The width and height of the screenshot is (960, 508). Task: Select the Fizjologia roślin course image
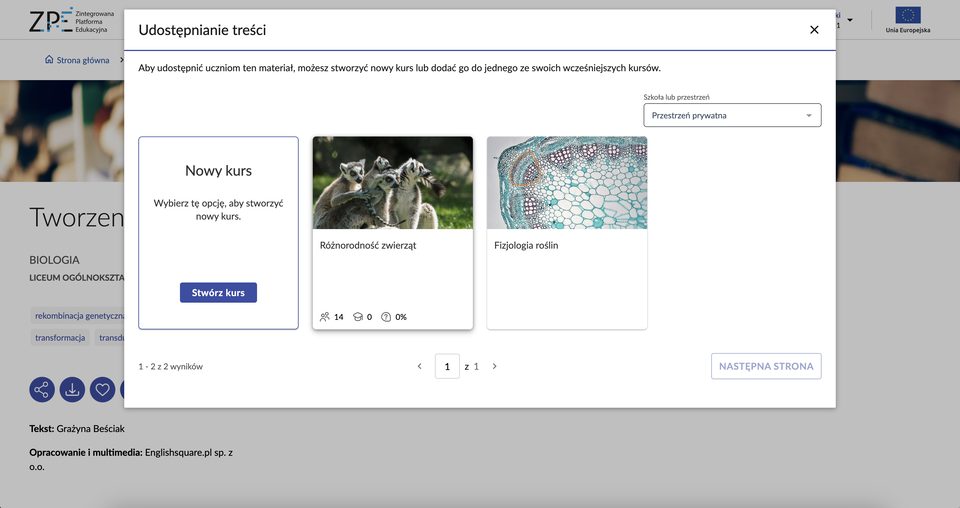[x=566, y=183]
